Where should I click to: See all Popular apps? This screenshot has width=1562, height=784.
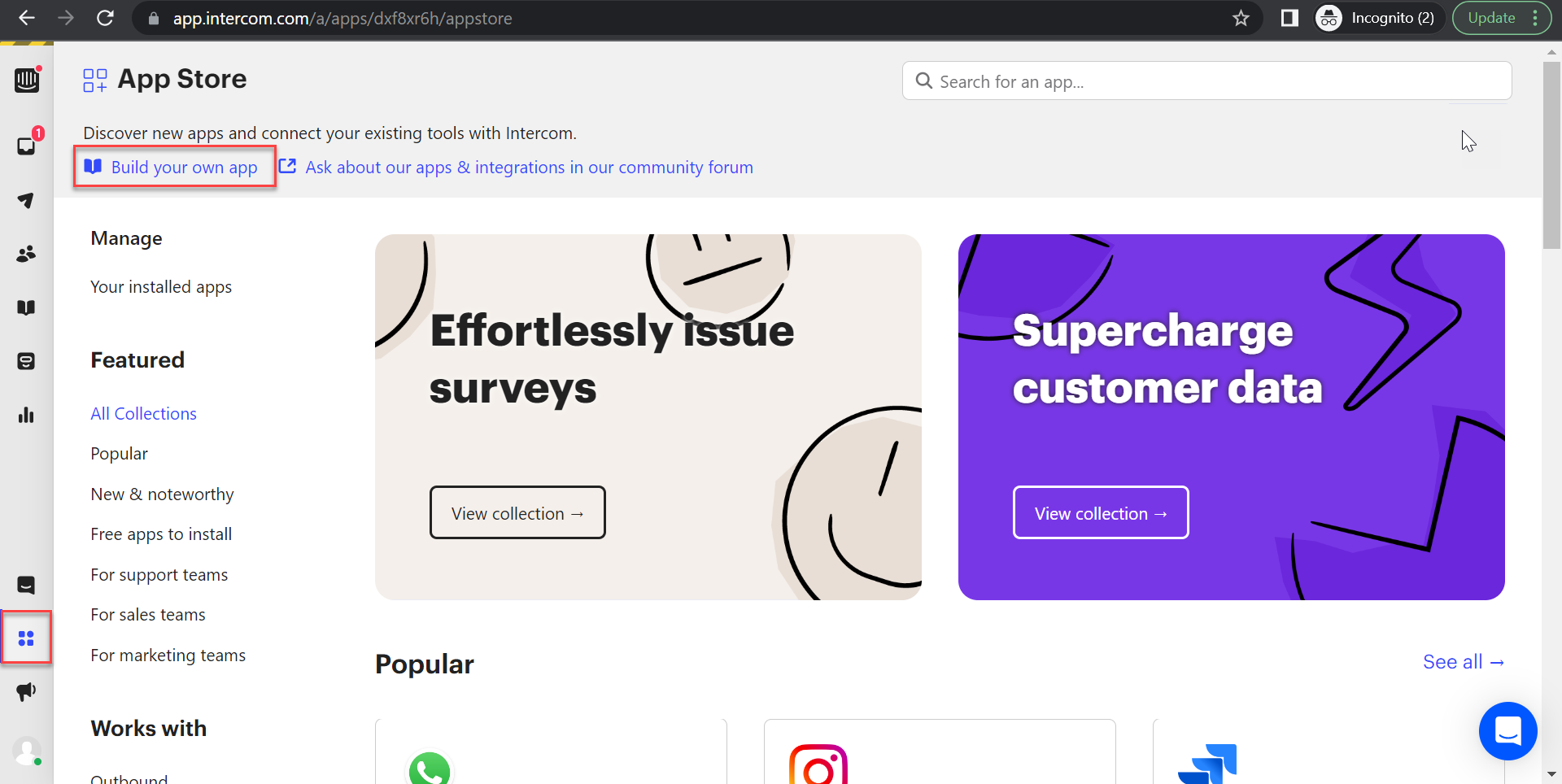1463,662
